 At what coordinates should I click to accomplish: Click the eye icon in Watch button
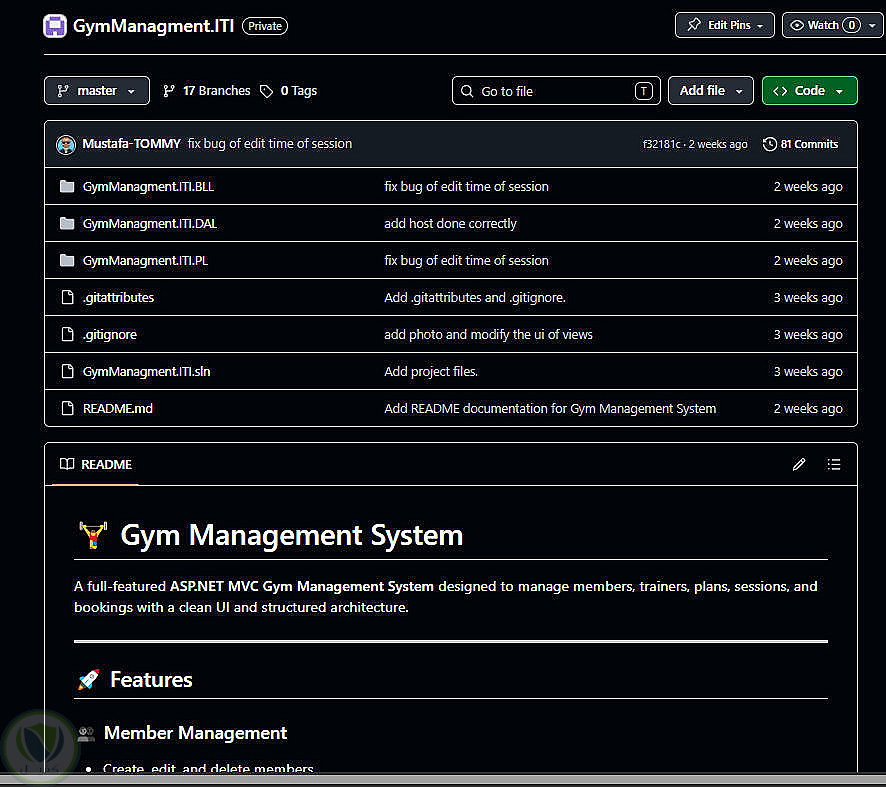[x=797, y=25]
